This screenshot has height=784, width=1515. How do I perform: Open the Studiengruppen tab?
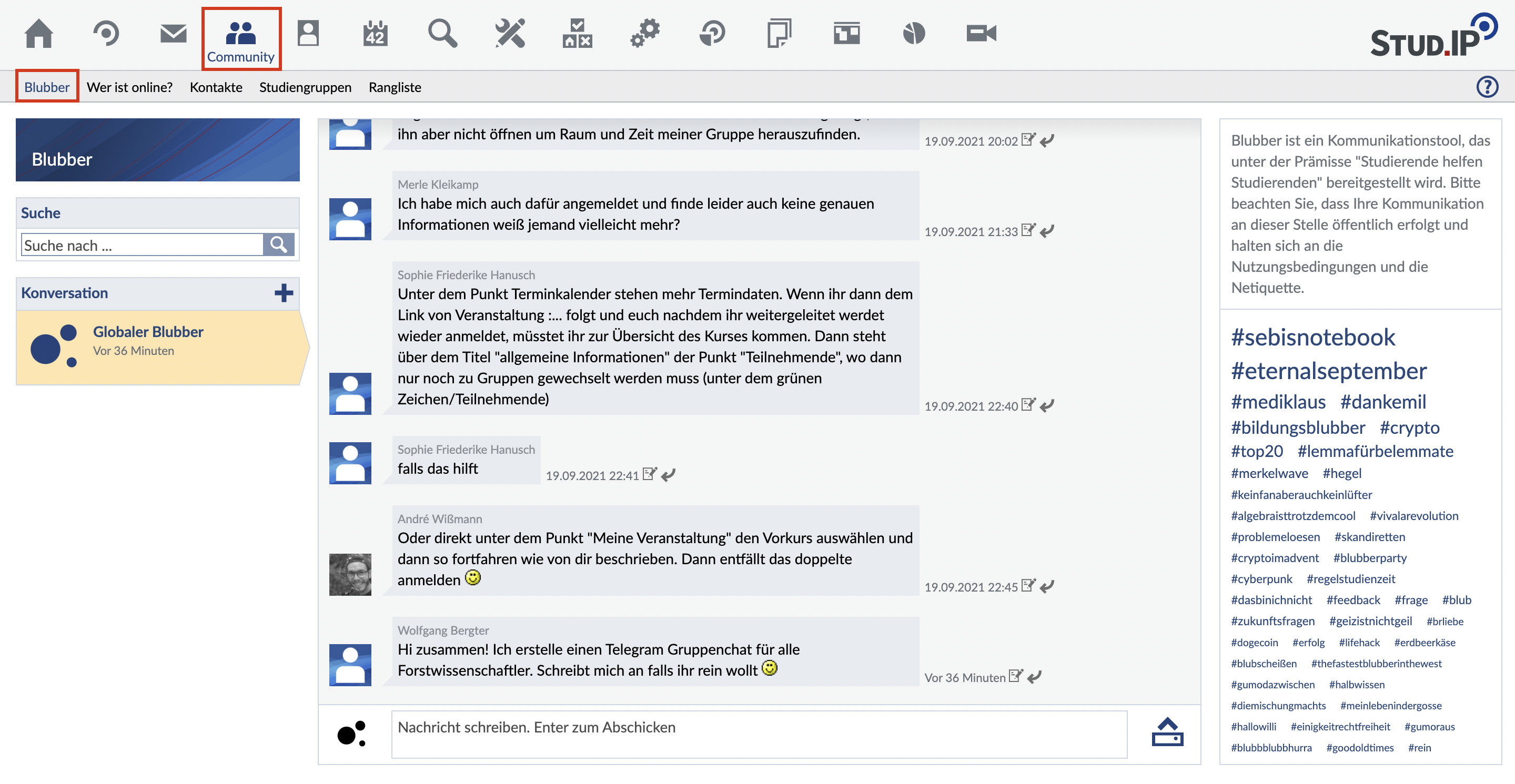click(x=305, y=87)
